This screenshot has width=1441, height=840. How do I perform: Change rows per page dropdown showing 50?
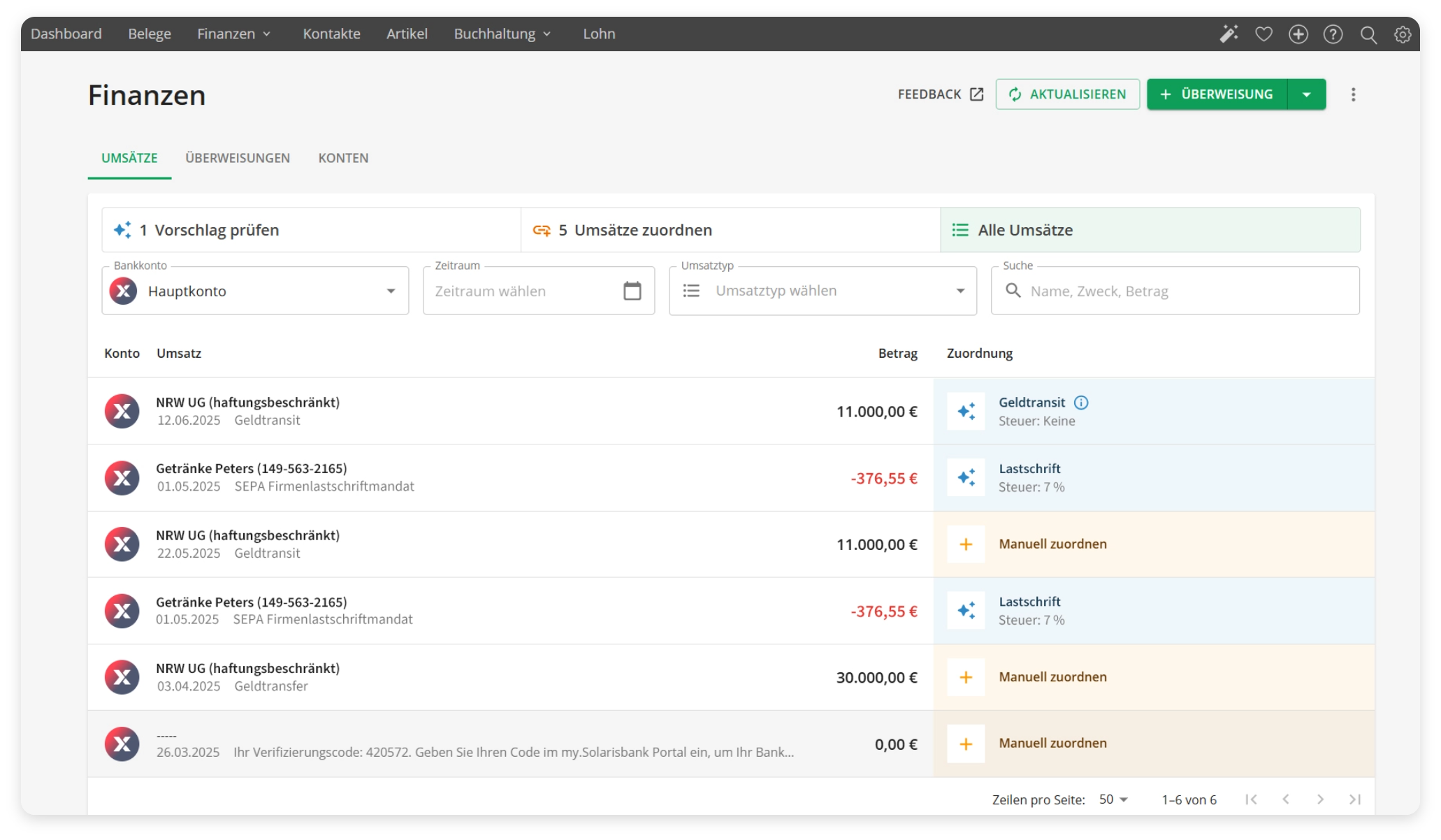[1113, 799]
